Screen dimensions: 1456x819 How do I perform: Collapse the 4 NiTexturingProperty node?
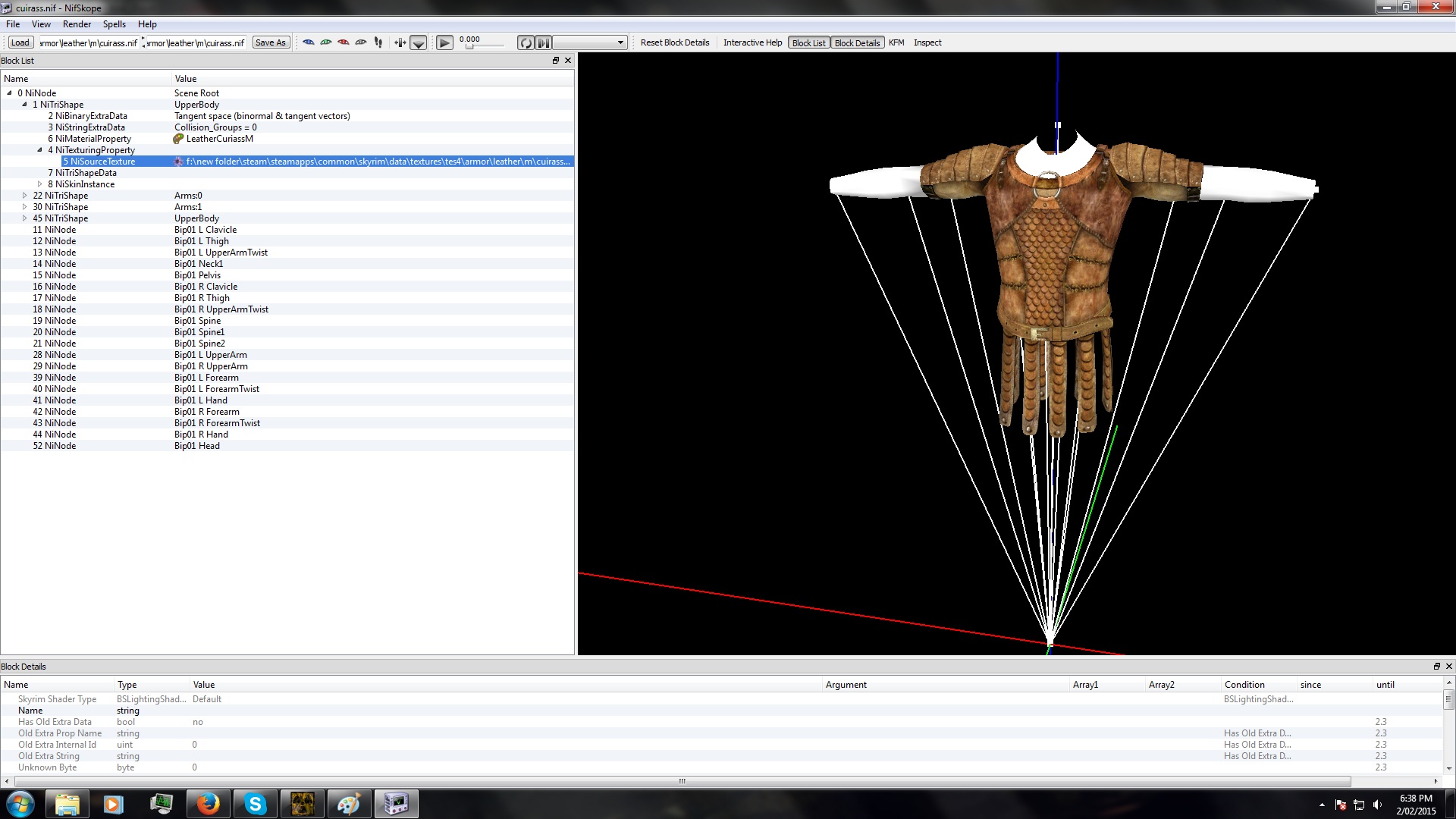(39, 150)
